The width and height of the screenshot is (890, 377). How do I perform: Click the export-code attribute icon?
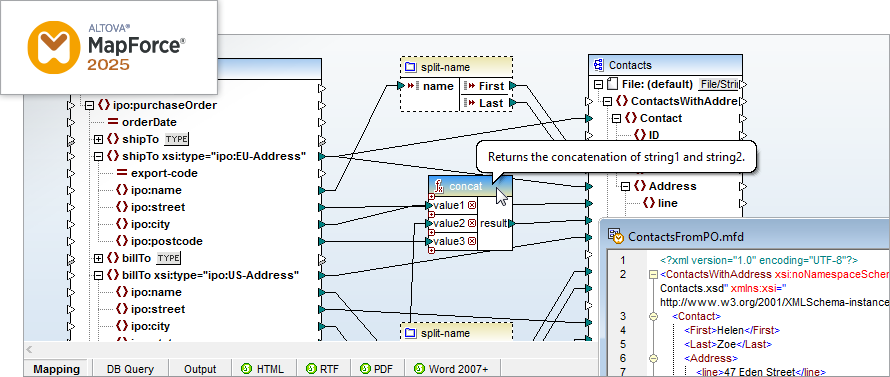coord(121,173)
